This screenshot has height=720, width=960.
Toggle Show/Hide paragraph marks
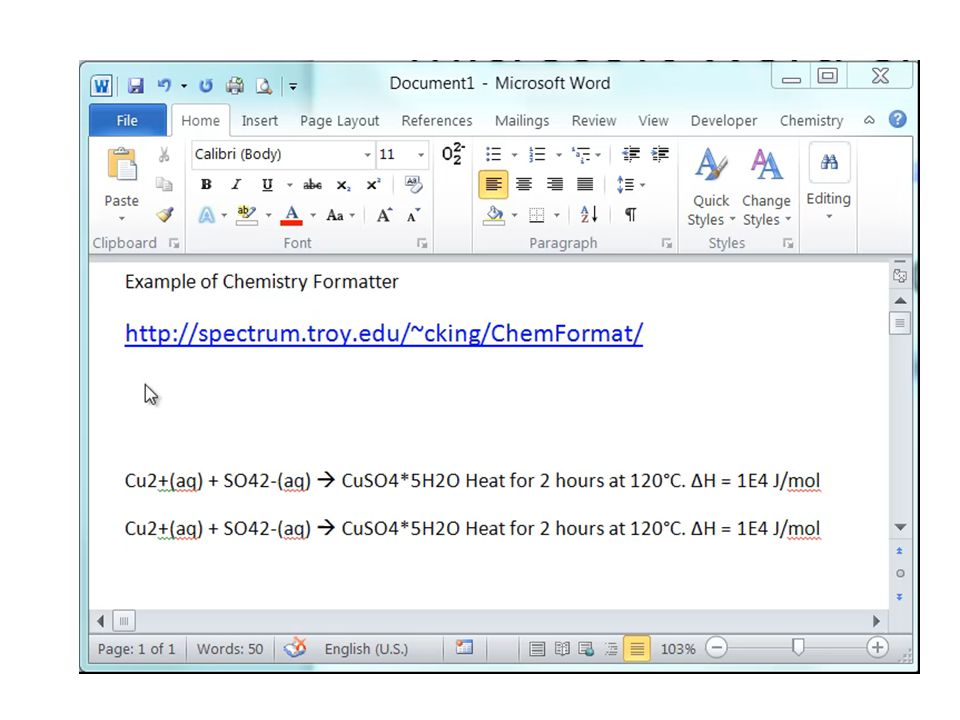point(630,214)
